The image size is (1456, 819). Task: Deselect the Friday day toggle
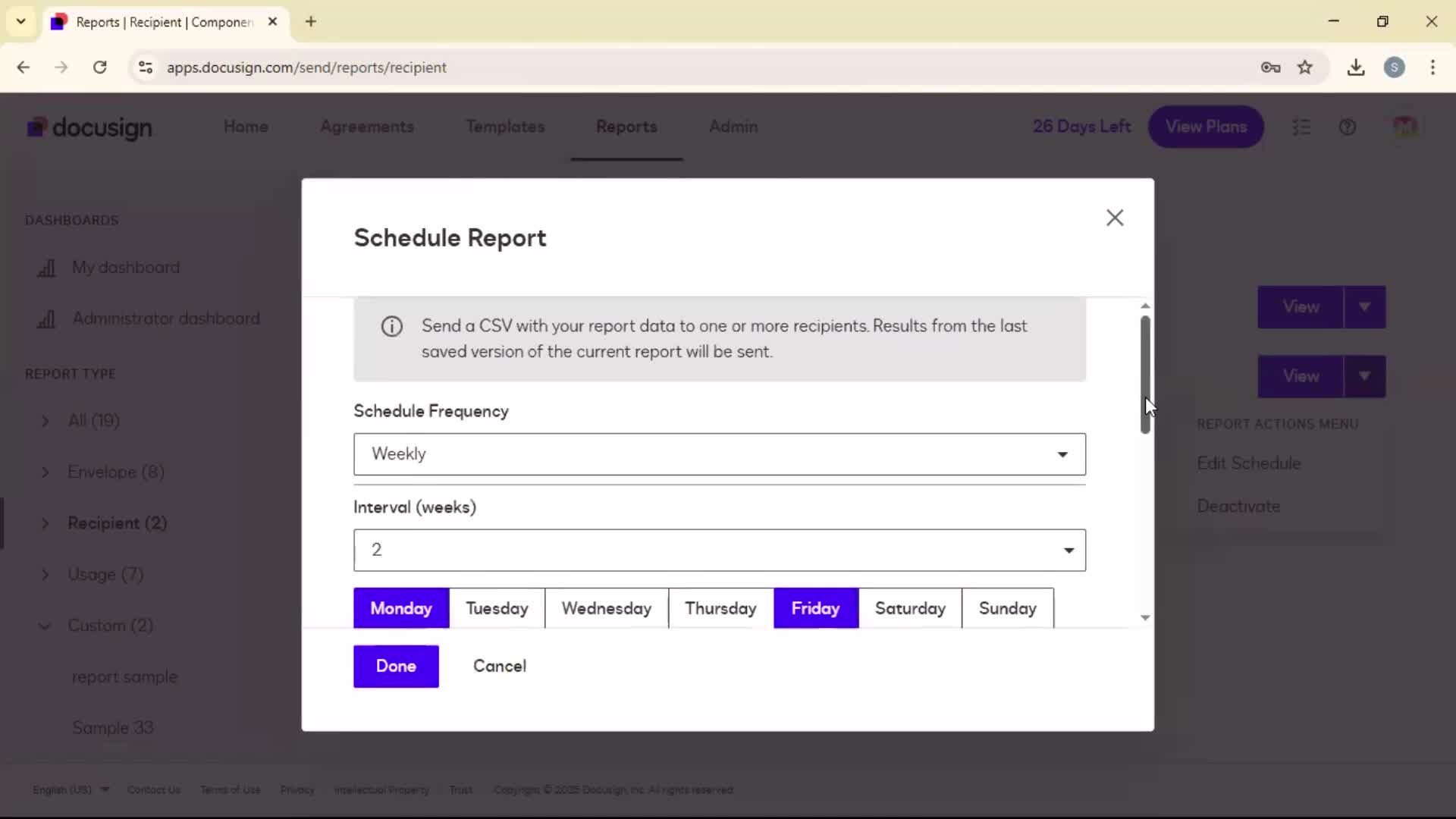(815, 608)
